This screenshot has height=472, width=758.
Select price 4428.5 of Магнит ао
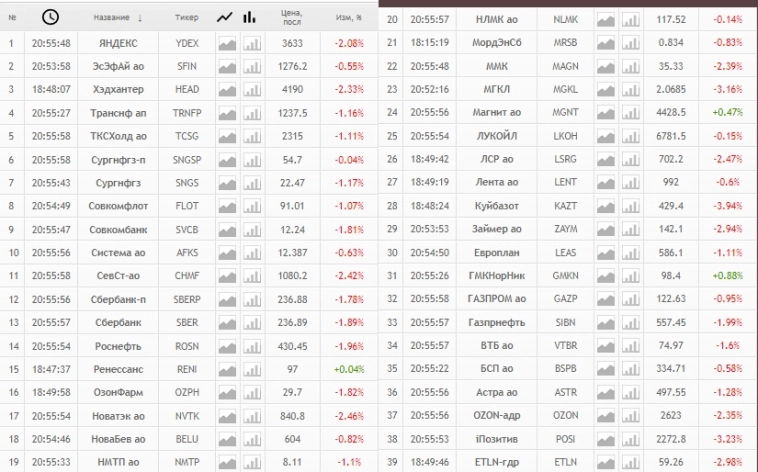tap(671, 113)
